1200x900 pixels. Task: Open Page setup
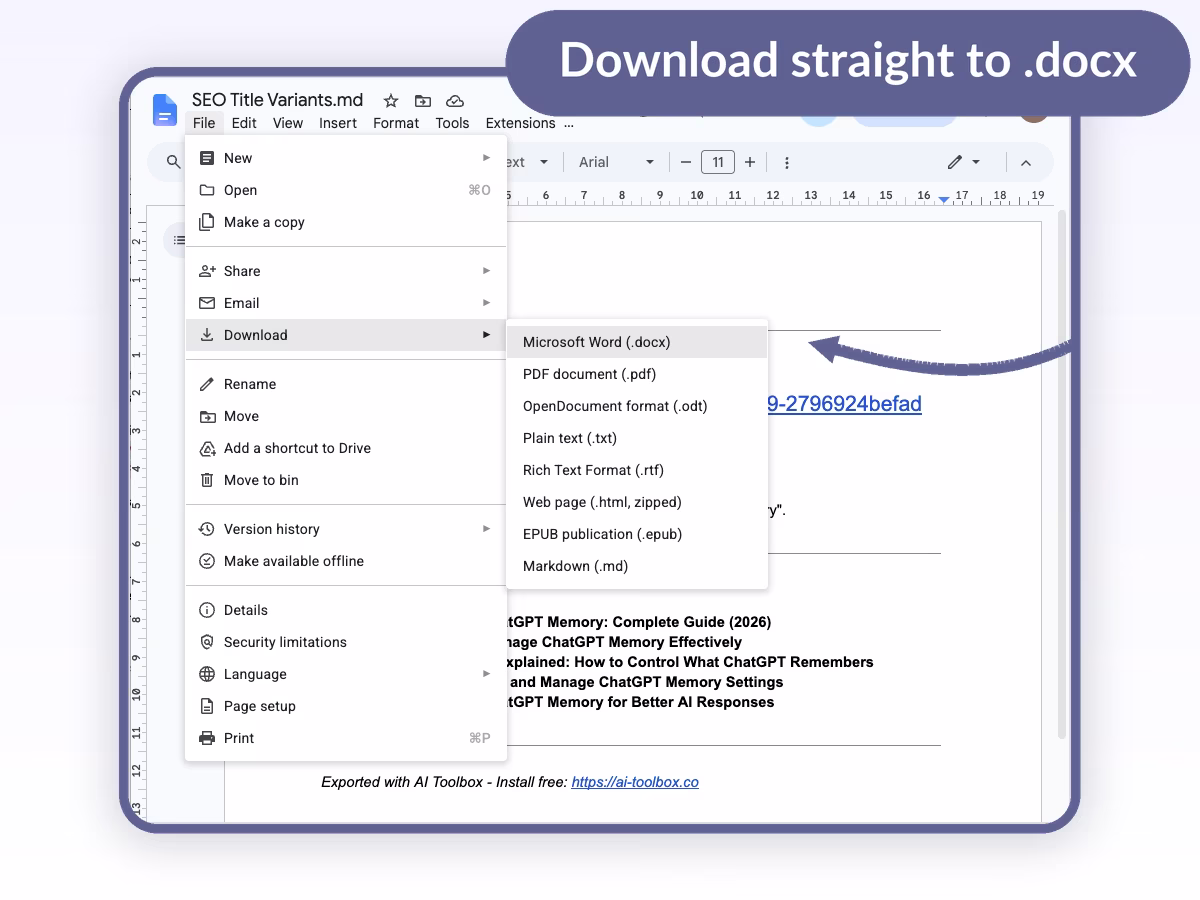(x=346, y=706)
